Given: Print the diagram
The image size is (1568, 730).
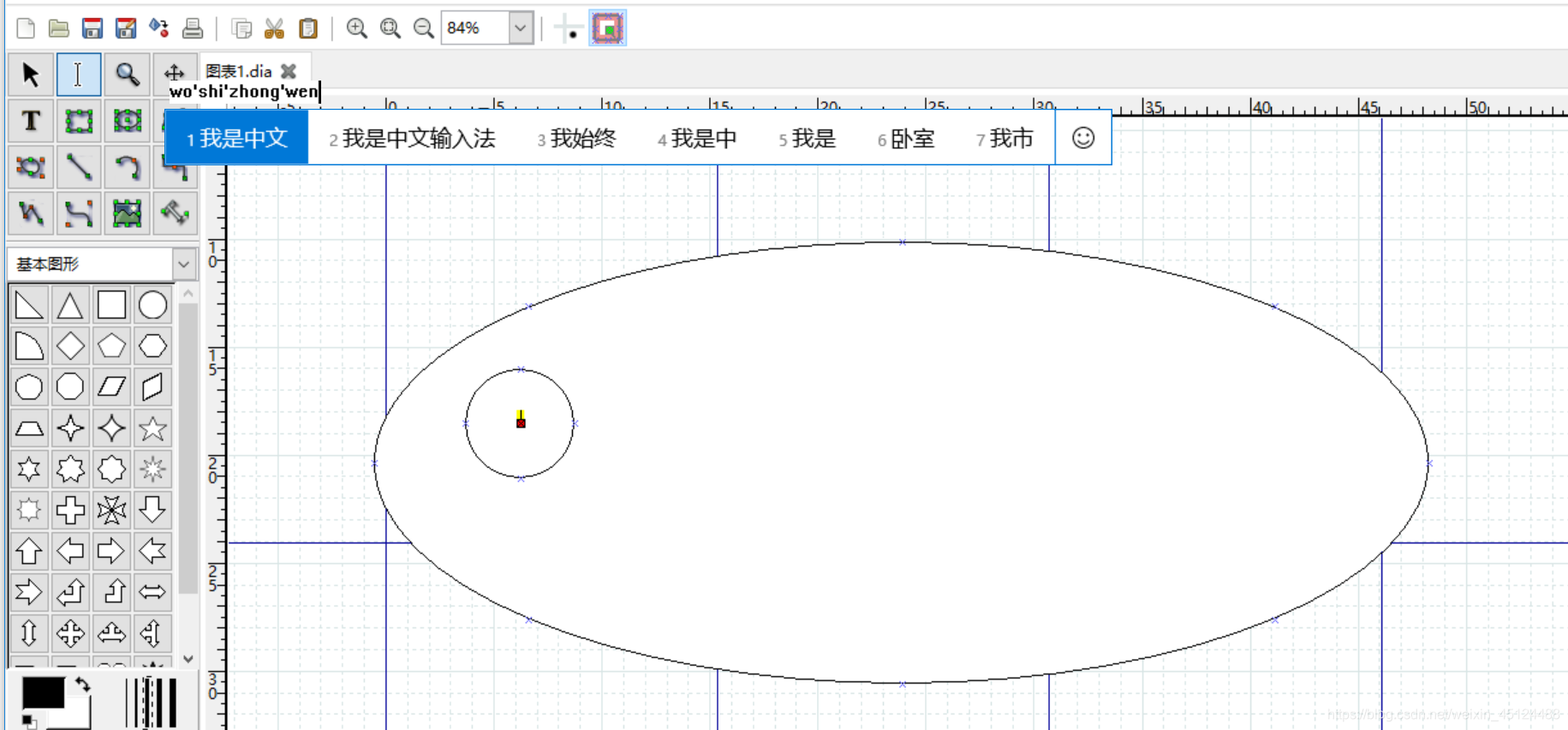Looking at the screenshot, I should click(x=193, y=28).
